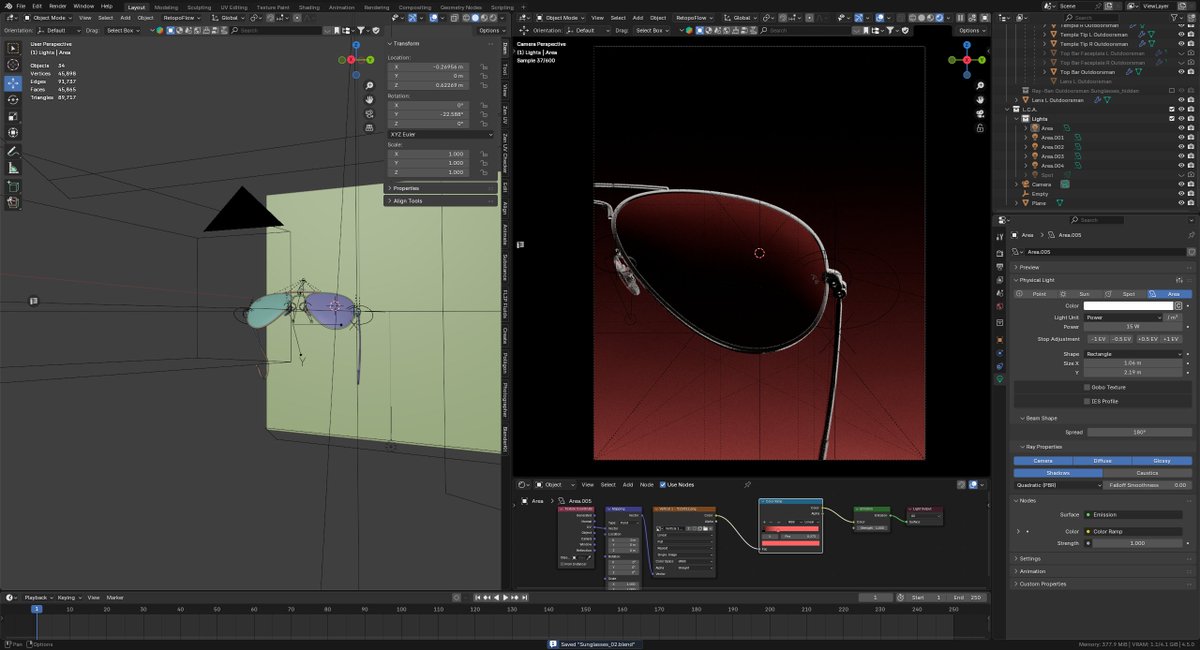Switch perspective/orthographic grid icon in left viewport
Viewport: 1200px width, 650px height.
370,129
